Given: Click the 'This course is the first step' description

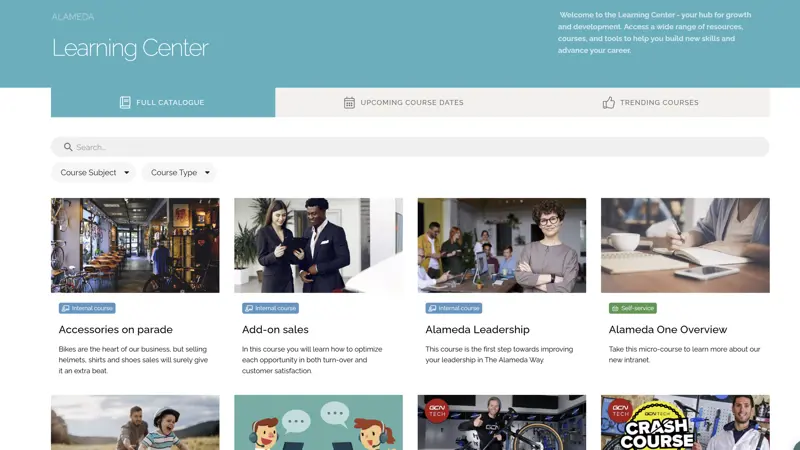Looking at the screenshot, I should click(x=499, y=355).
